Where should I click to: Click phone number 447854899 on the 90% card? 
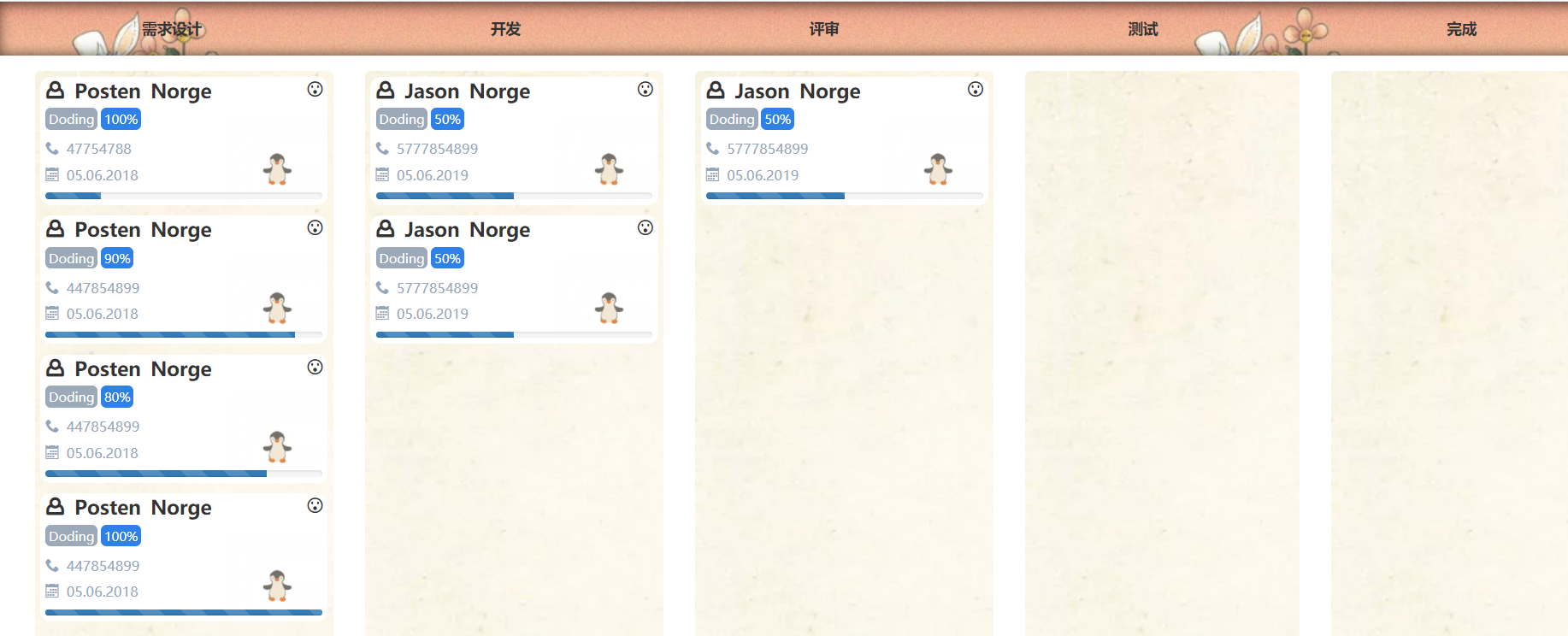103,288
